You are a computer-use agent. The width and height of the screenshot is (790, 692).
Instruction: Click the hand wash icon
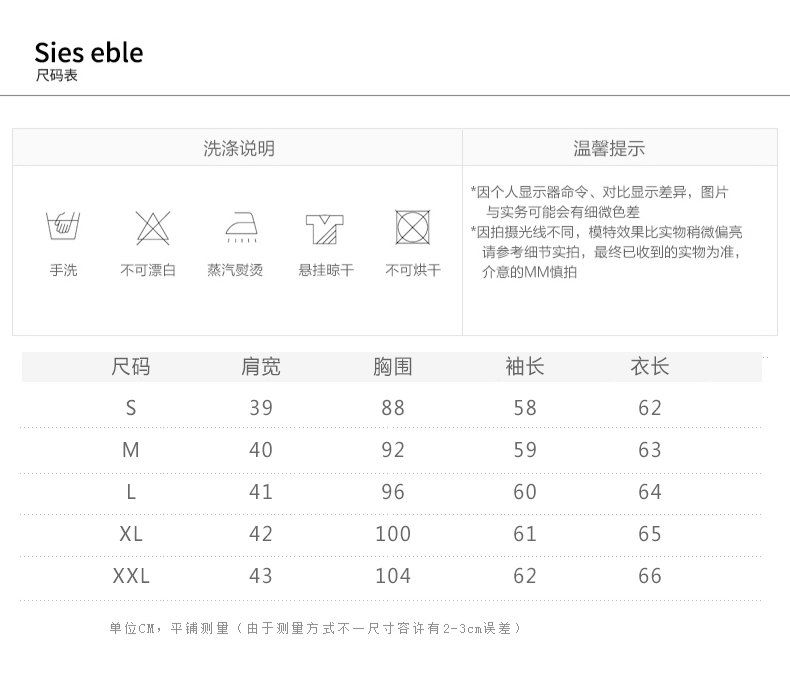[x=63, y=227]
